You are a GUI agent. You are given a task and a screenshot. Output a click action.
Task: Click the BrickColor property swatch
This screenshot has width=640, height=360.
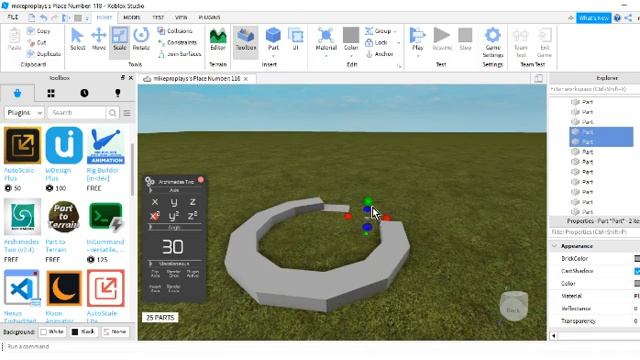(637, 258)
